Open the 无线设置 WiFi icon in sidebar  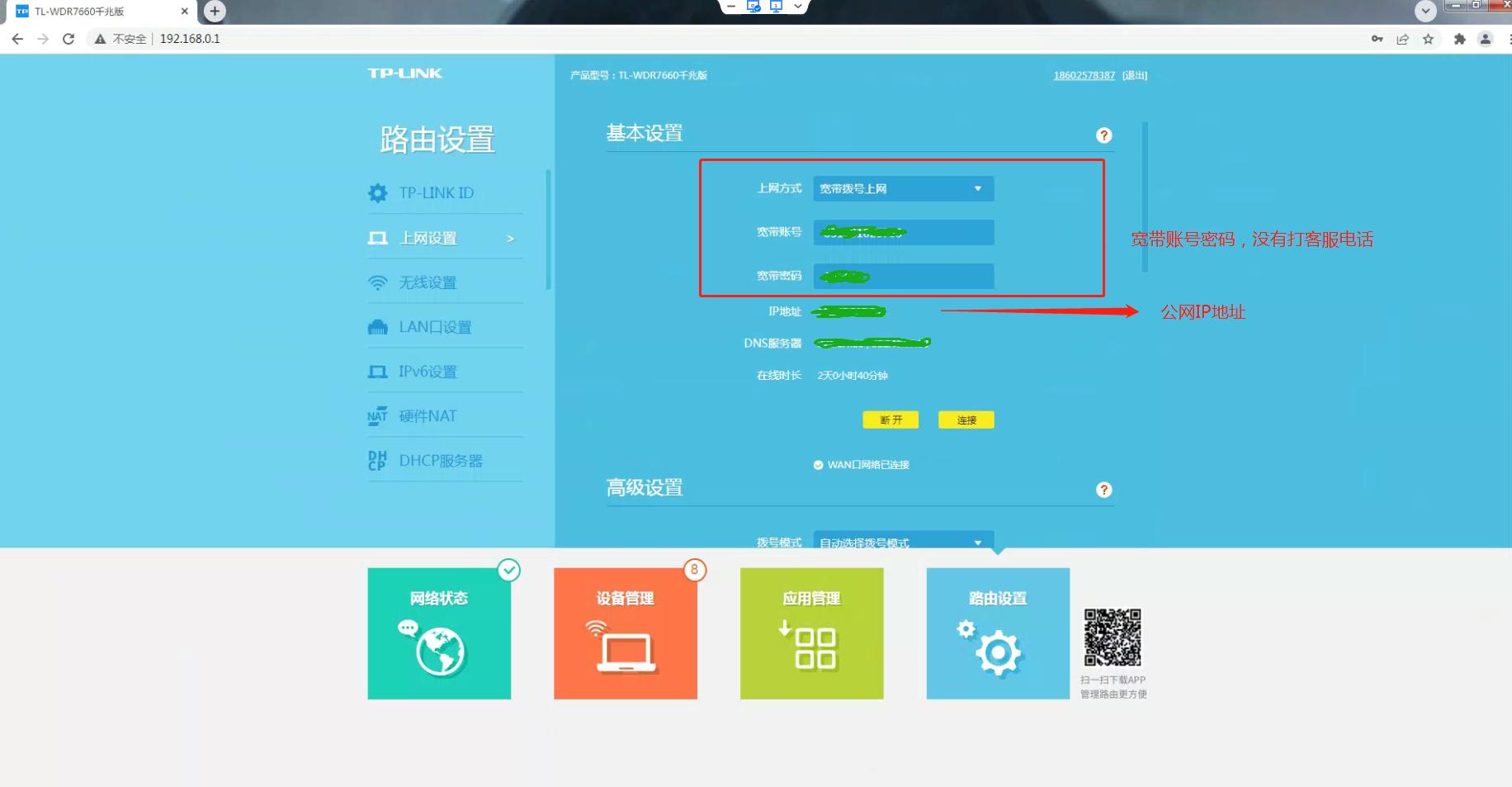pos(378,282)
